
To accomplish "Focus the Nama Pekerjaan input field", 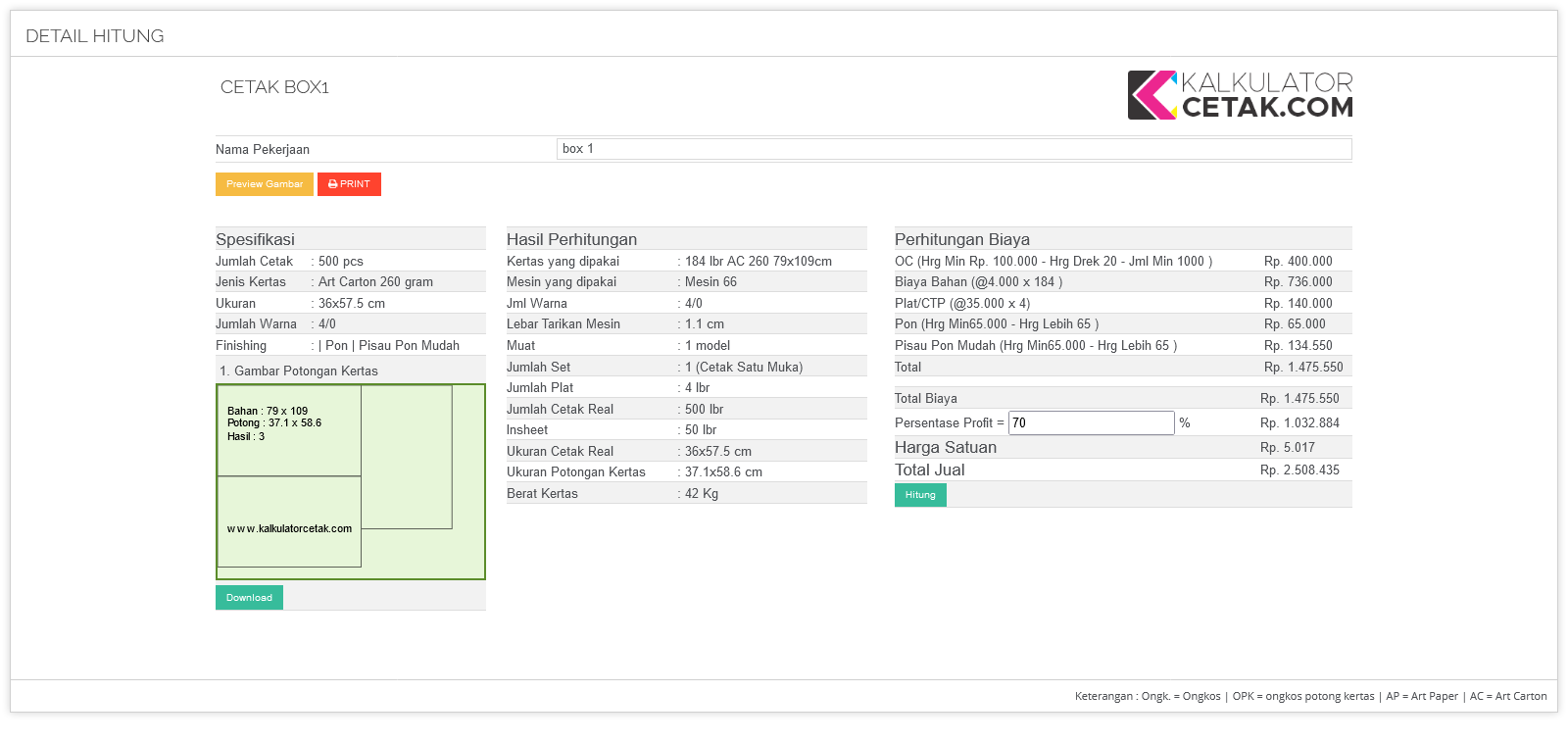I will [x=954, y=149].
